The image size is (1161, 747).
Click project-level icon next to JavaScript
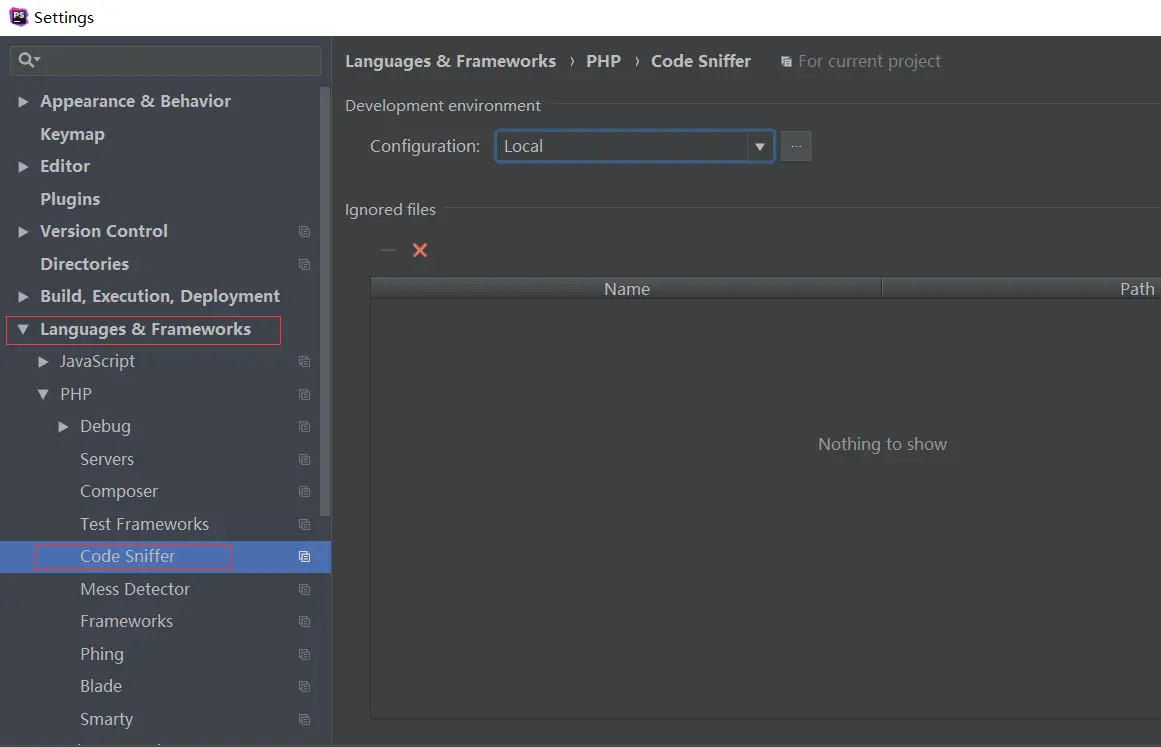coord(304,361)
